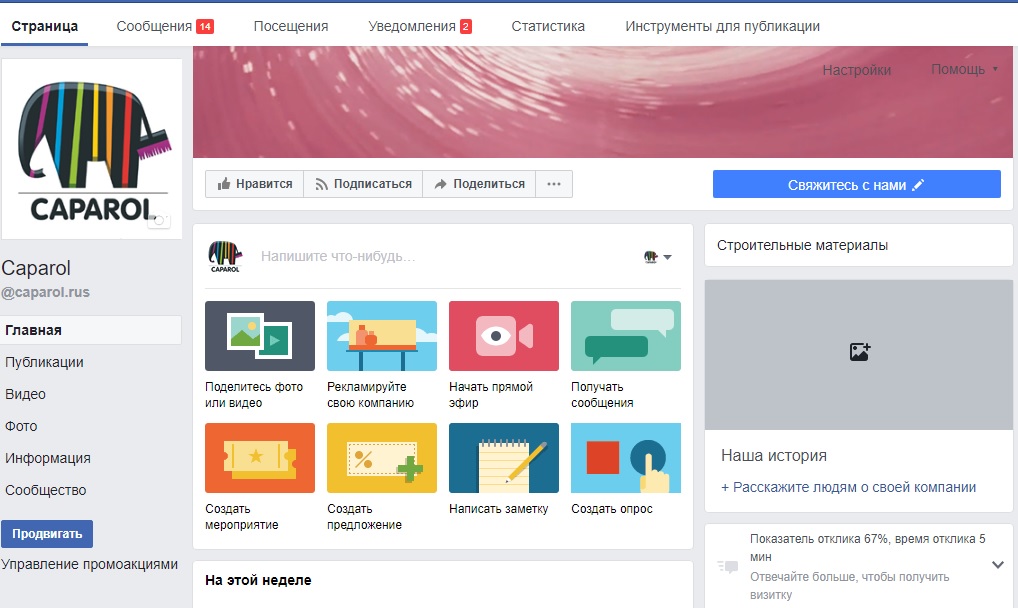Click the Нравится like button
1018x608 pixels.
(254, 184)
